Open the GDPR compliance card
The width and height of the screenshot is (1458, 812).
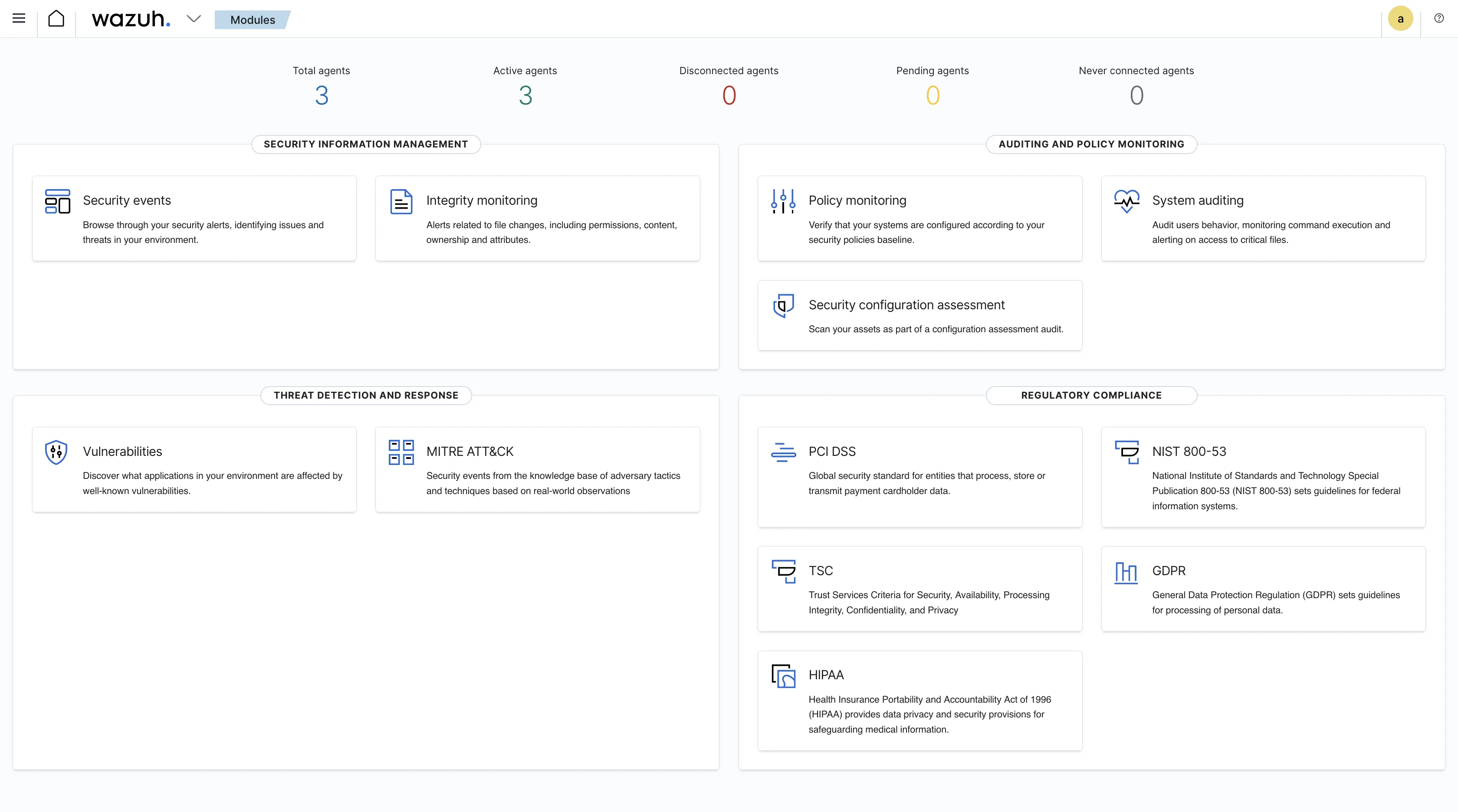click(x=1168, y=571)
